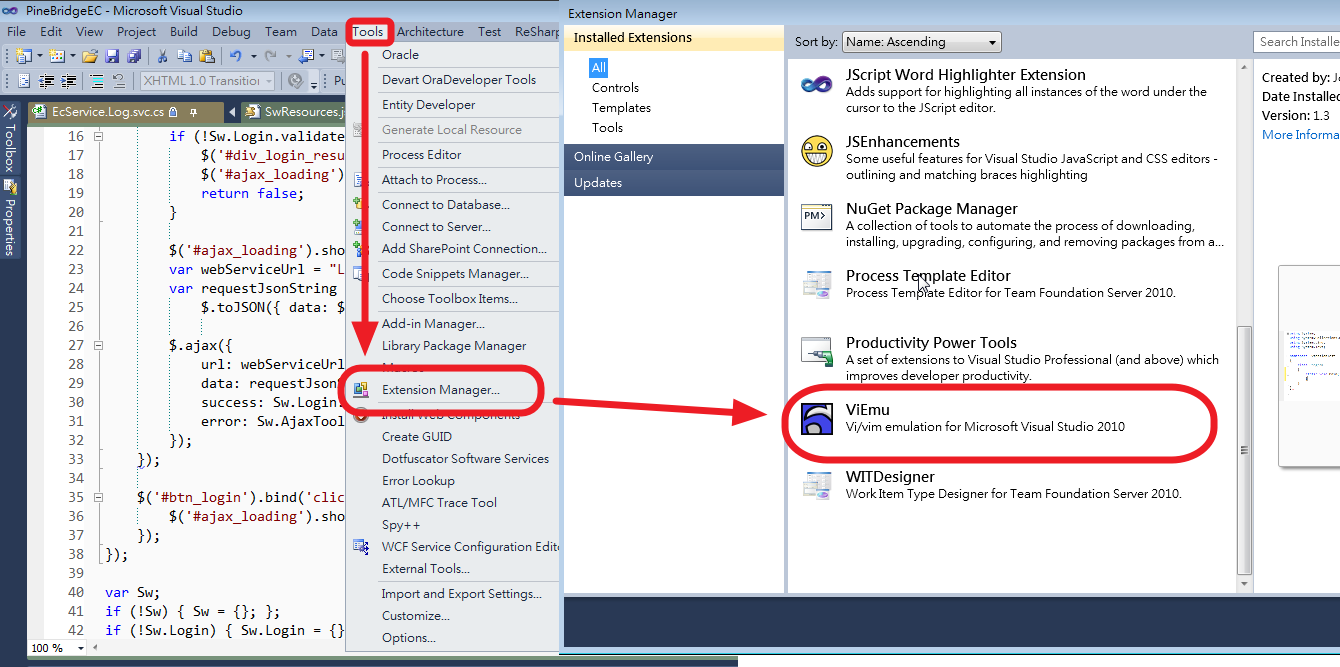The image size is (1340, 667).
Task: Click the Open File folder icon
Action: 90,56
